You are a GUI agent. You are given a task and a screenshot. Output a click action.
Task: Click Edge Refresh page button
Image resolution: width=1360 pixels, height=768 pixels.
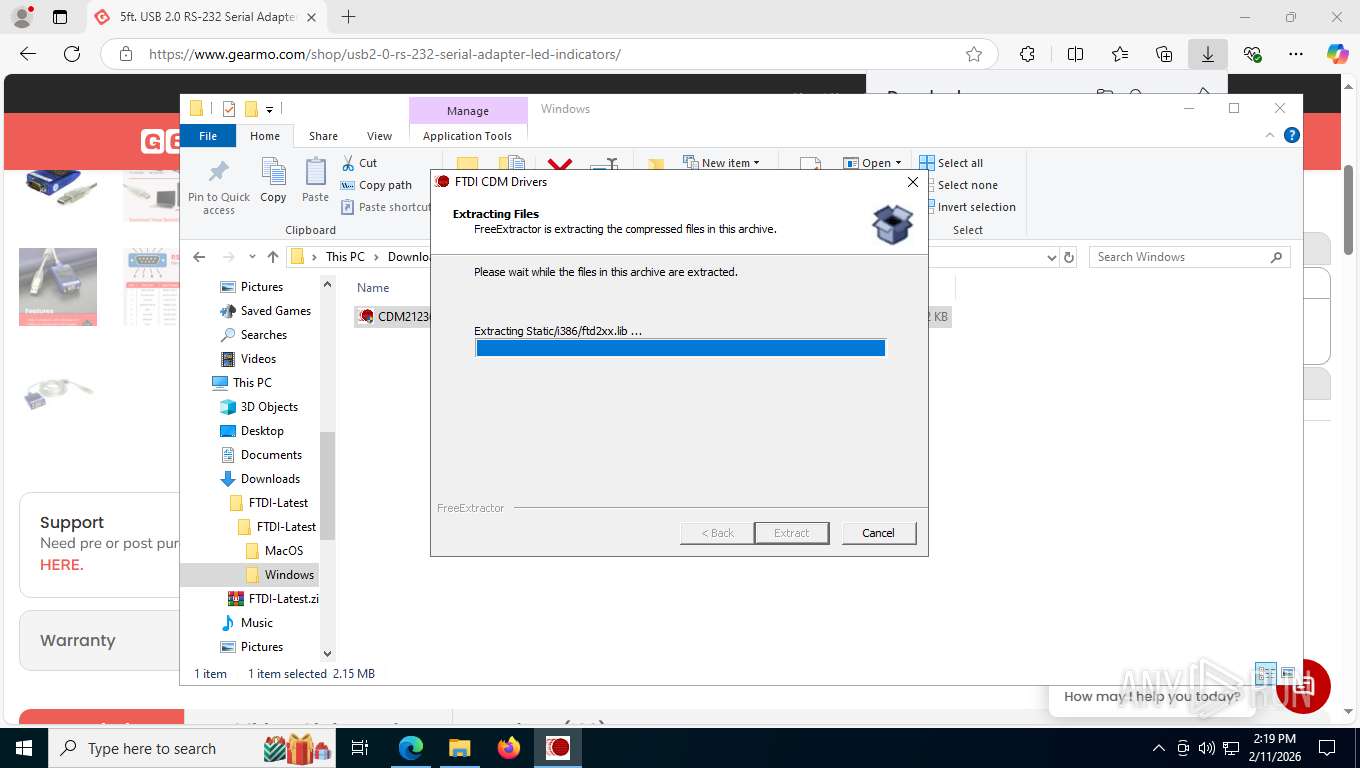click(x=72, y=54)
